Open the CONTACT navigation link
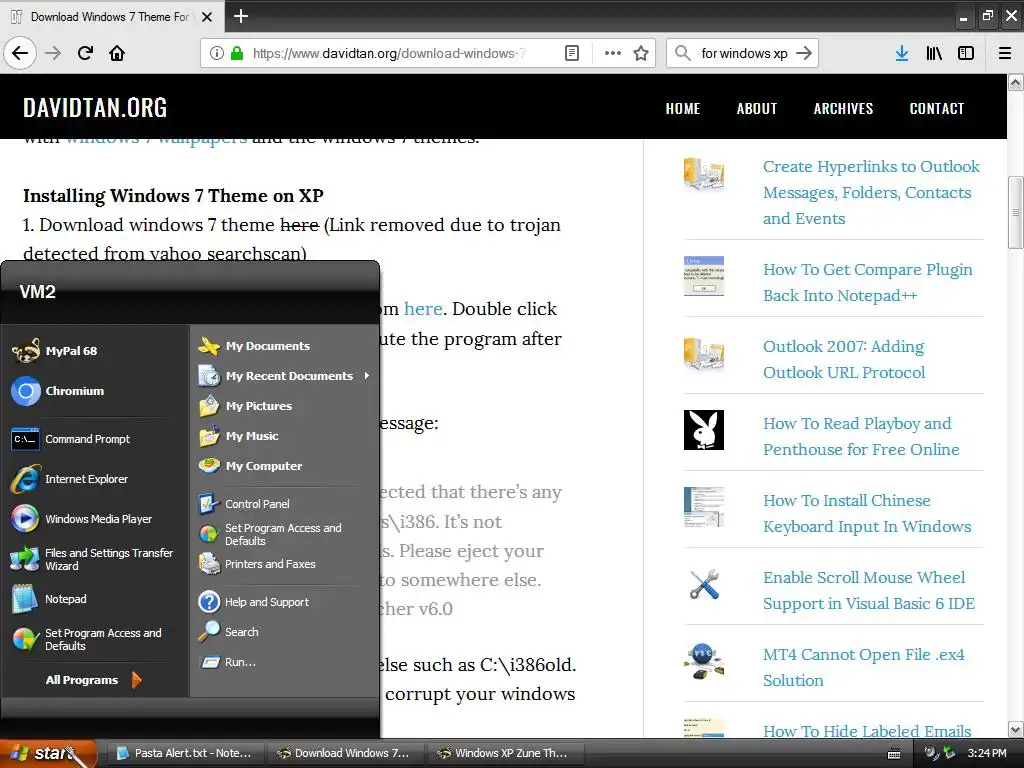This screenshot has height=768, width=1024. [x=936, y=108]
